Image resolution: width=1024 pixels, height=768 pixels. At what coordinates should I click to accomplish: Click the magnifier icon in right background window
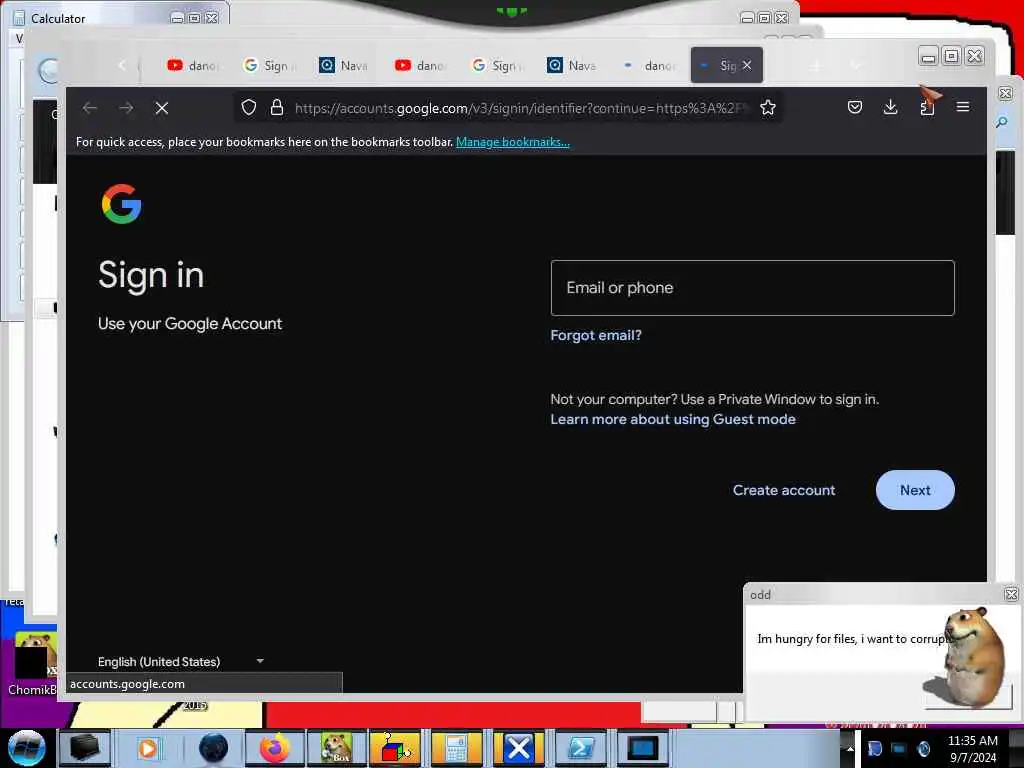click(x=1002, y=122)
